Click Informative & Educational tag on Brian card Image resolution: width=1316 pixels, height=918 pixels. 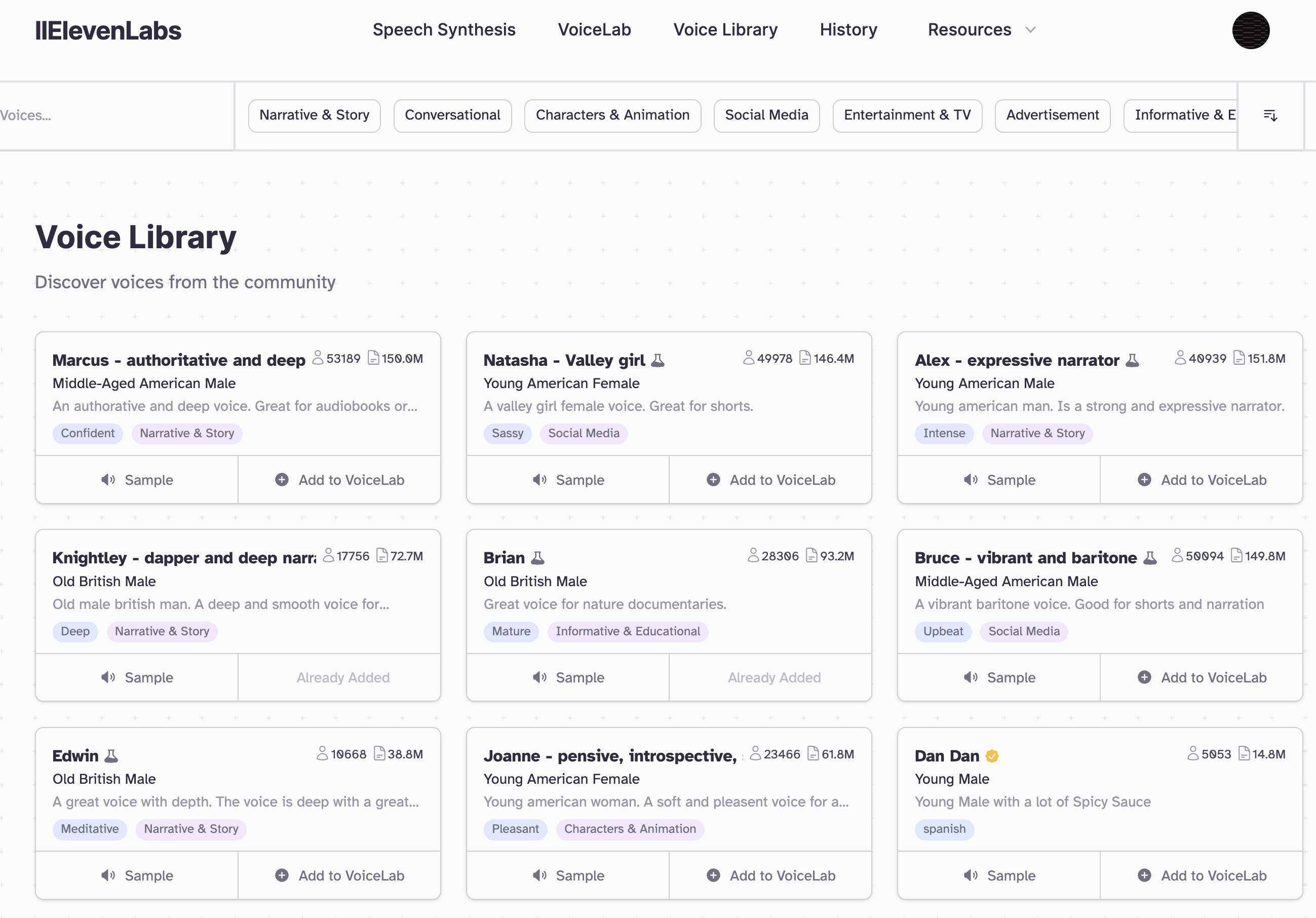(628, 631)
